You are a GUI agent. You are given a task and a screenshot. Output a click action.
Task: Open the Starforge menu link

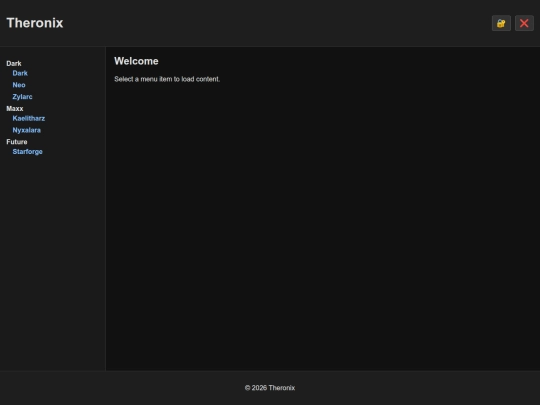click(x=28, y=152)
